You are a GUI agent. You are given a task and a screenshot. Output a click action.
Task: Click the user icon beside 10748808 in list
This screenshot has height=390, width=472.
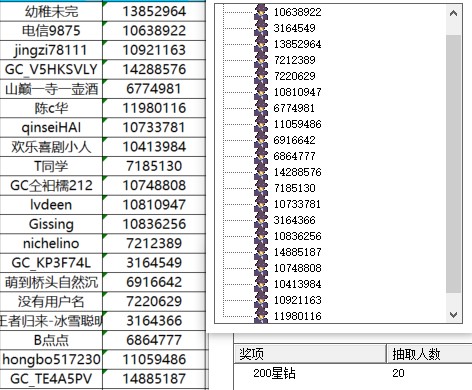point(261,268)
